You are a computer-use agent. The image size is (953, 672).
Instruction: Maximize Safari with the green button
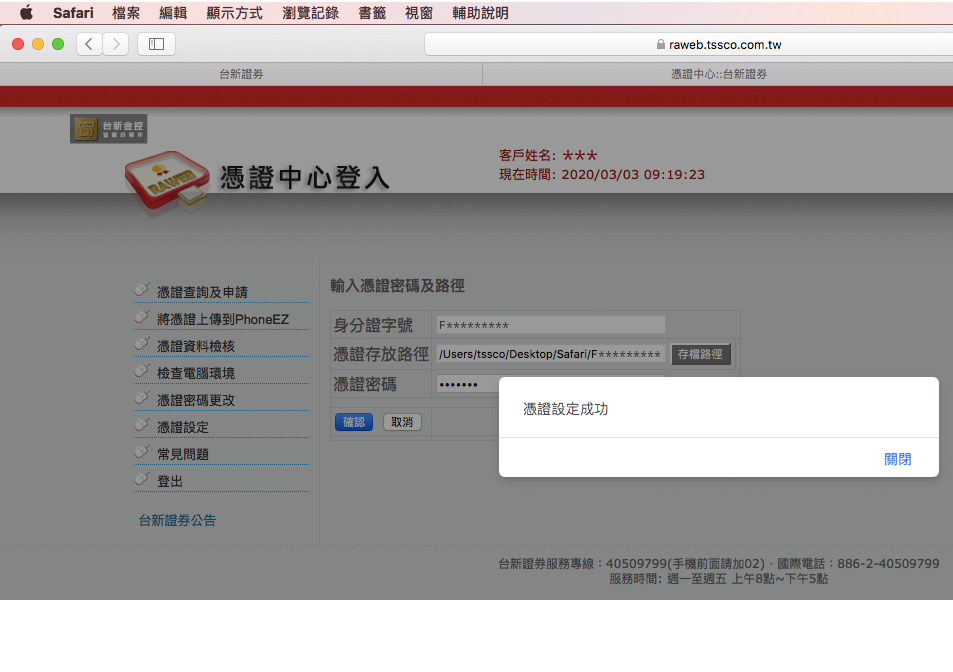pos(58,44)
